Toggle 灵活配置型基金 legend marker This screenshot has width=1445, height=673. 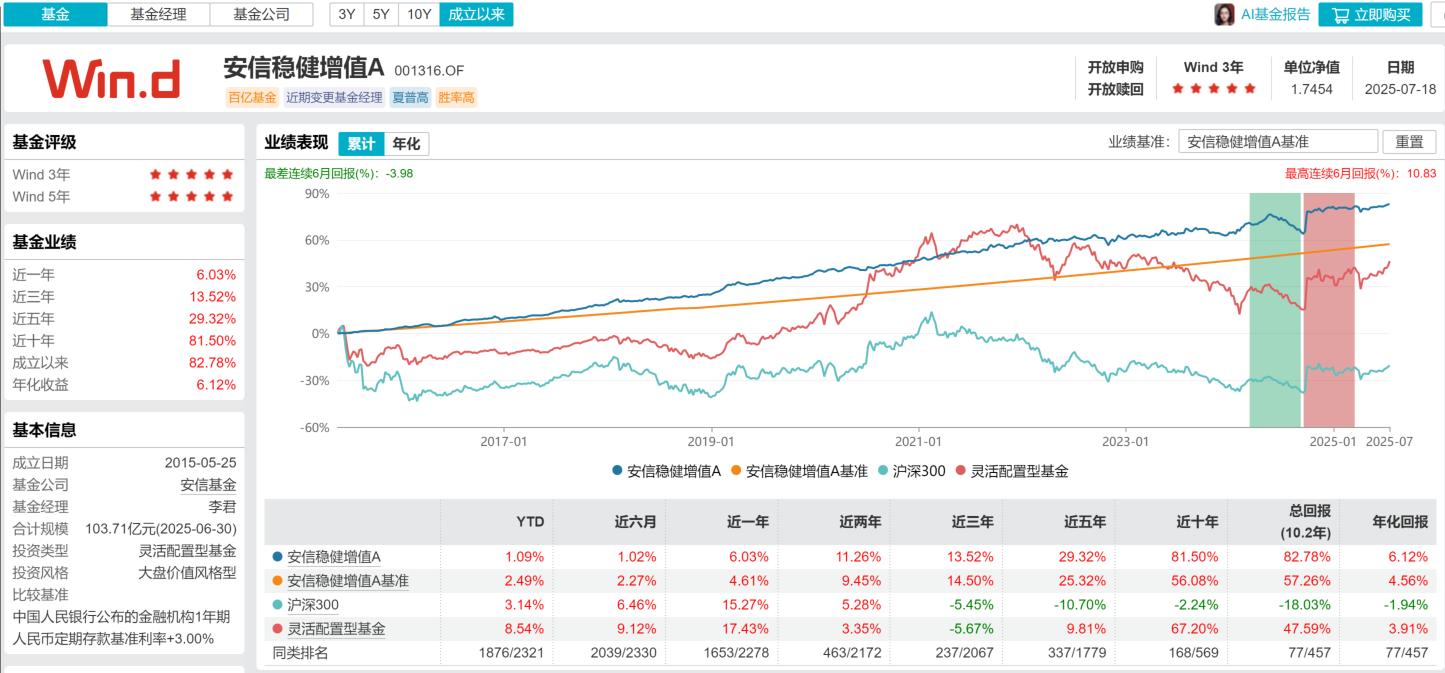coord(962,471)
